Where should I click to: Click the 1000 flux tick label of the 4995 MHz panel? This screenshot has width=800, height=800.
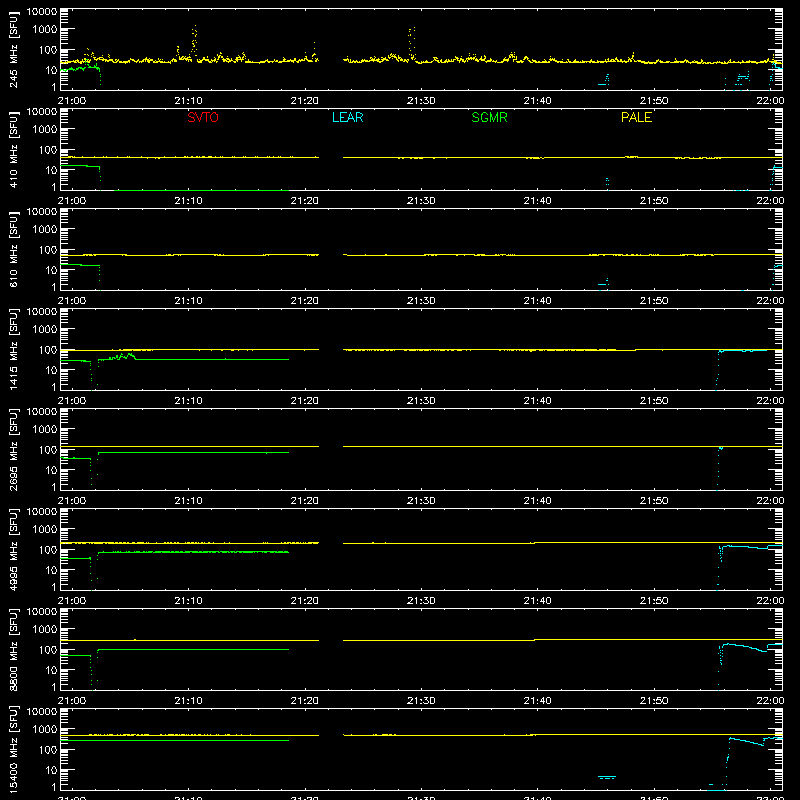tap(45, 530)
